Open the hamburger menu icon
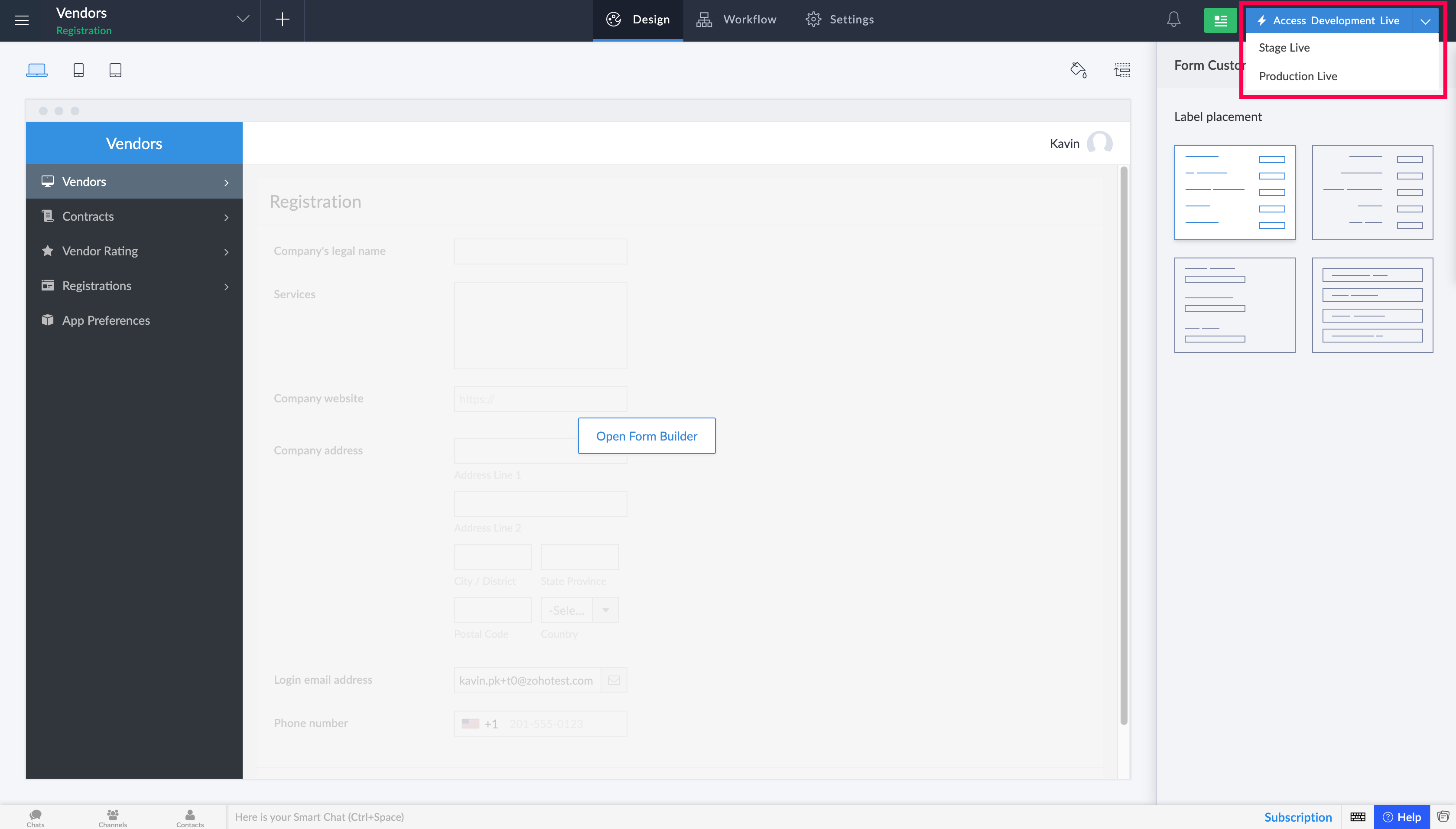Screen dimensions: 1456x829 [22, 20]
